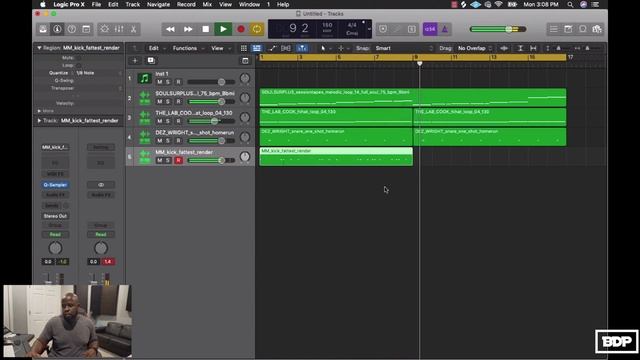The width and height of the screenshot is (640, 360).
Task: Show the Toolbar button in control bar
Action: 86,29
